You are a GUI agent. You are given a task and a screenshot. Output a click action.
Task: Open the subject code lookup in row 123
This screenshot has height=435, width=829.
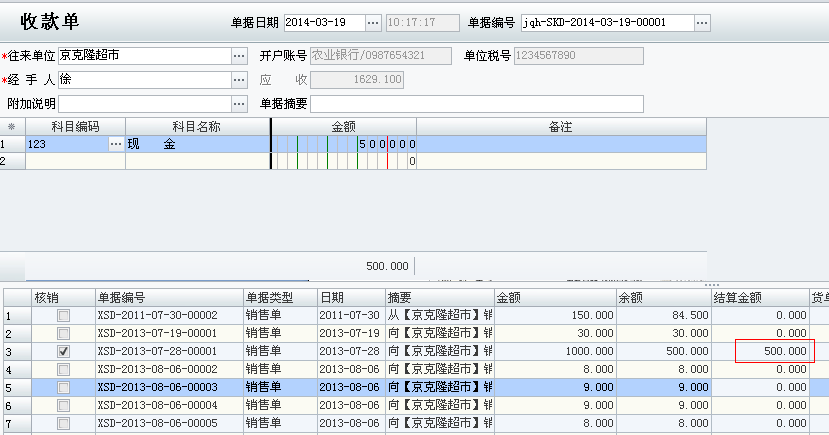(x=116, y=144)
